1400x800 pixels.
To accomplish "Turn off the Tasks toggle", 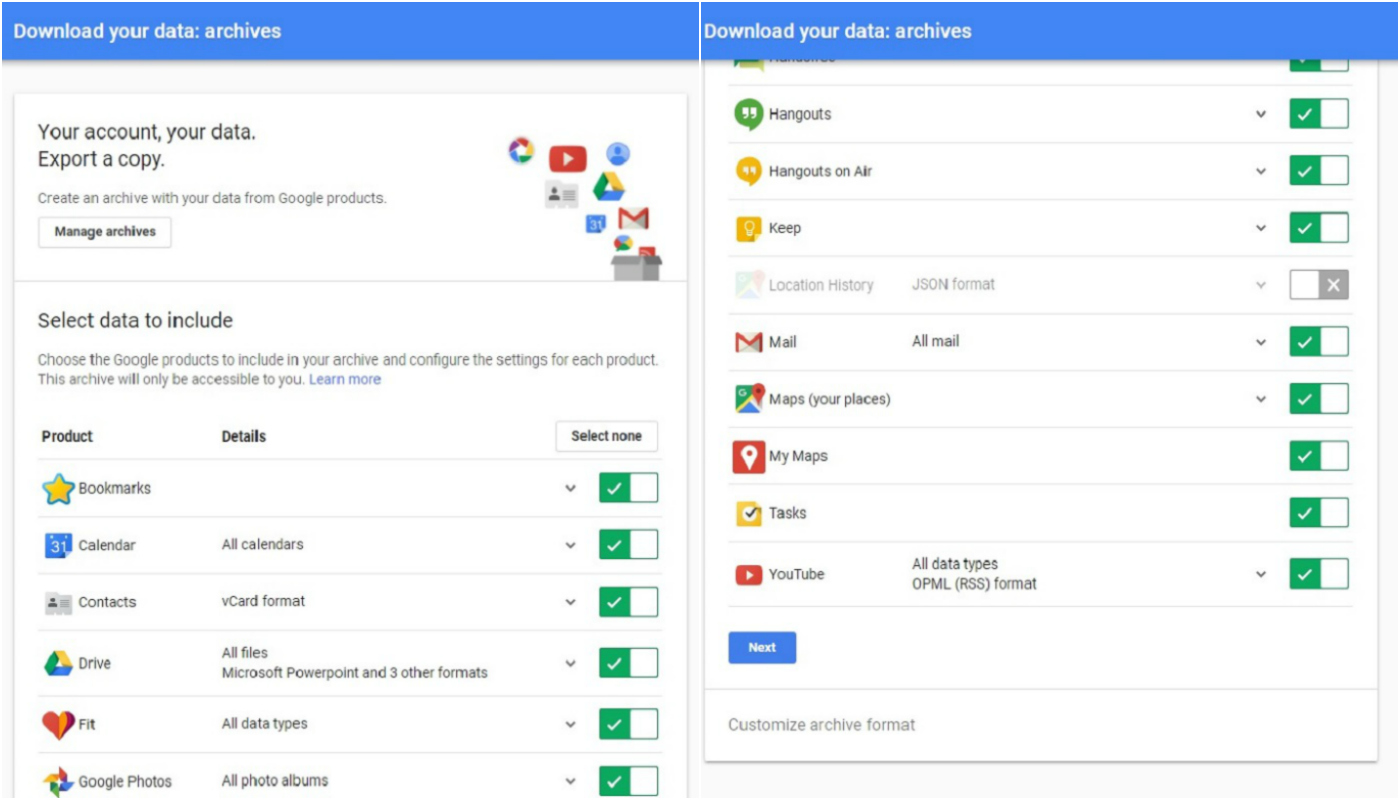I will pyautogui.click(x=1318, y=513).
